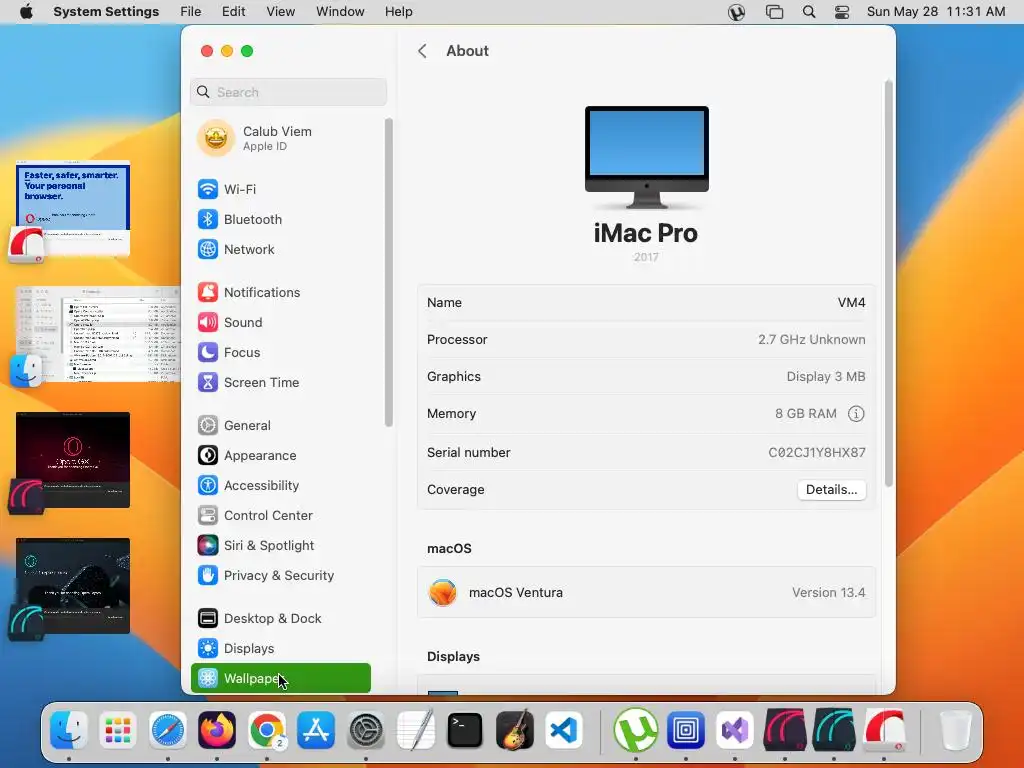
Task: Go back from the About page
Action: click(423, 51)
